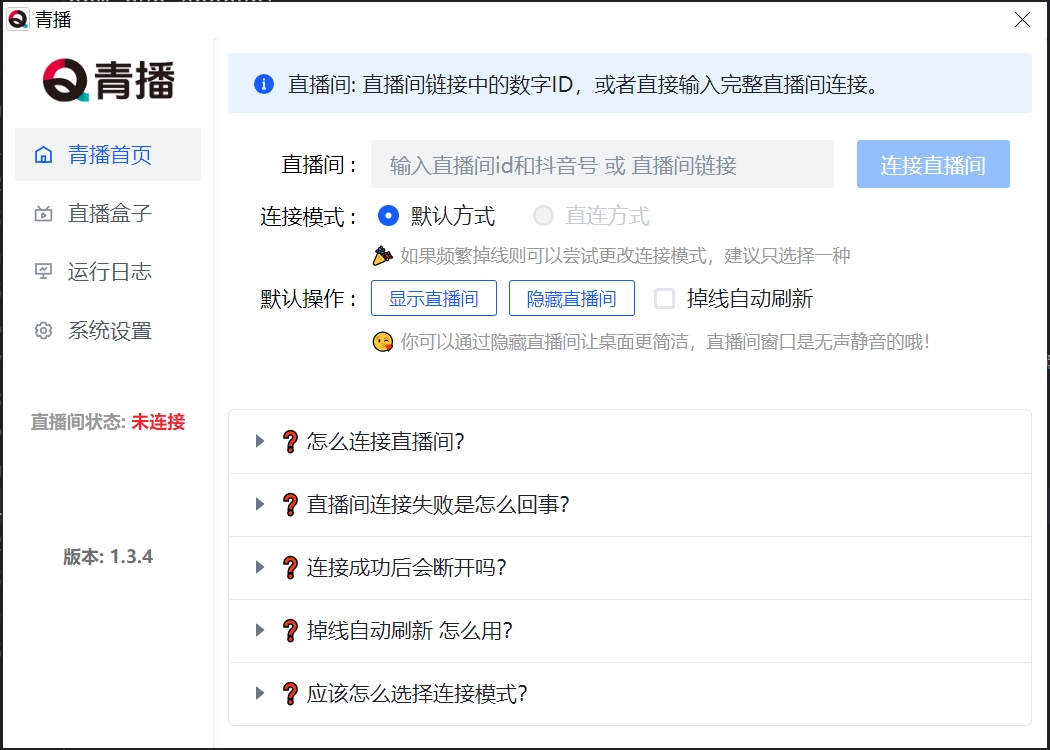Expand the 应该怎么选择连接模式 arrow

tap(260, 693)
